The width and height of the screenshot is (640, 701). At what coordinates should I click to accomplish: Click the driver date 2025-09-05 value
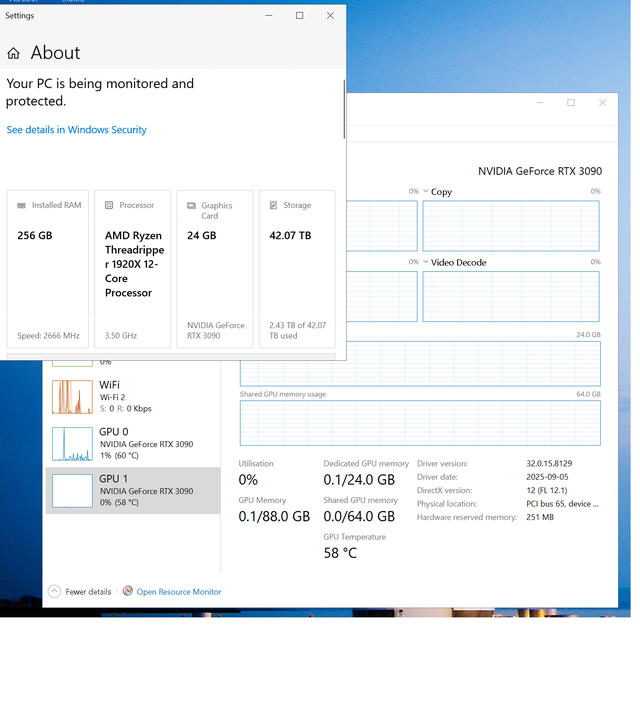point(547,477)
